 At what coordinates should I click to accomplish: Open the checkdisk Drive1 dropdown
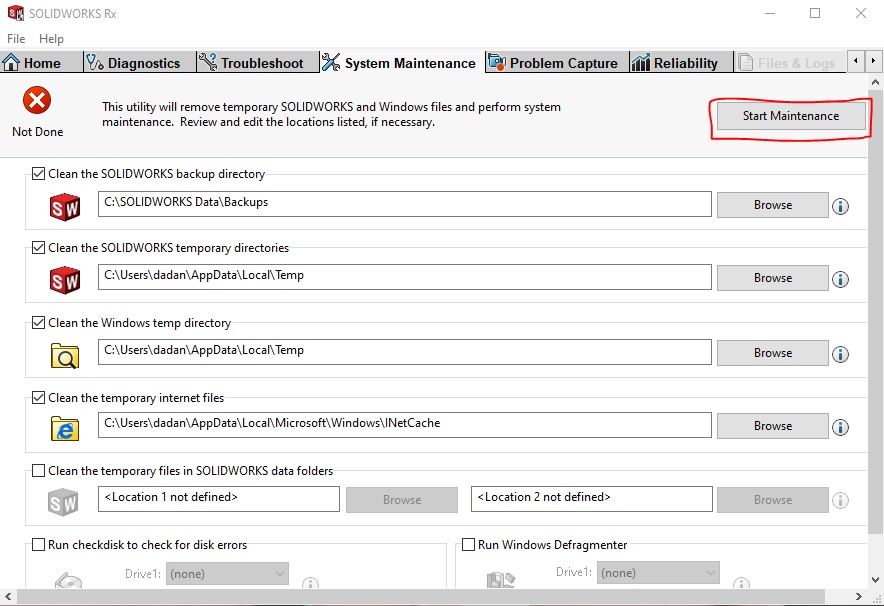[x=227, y=574]
